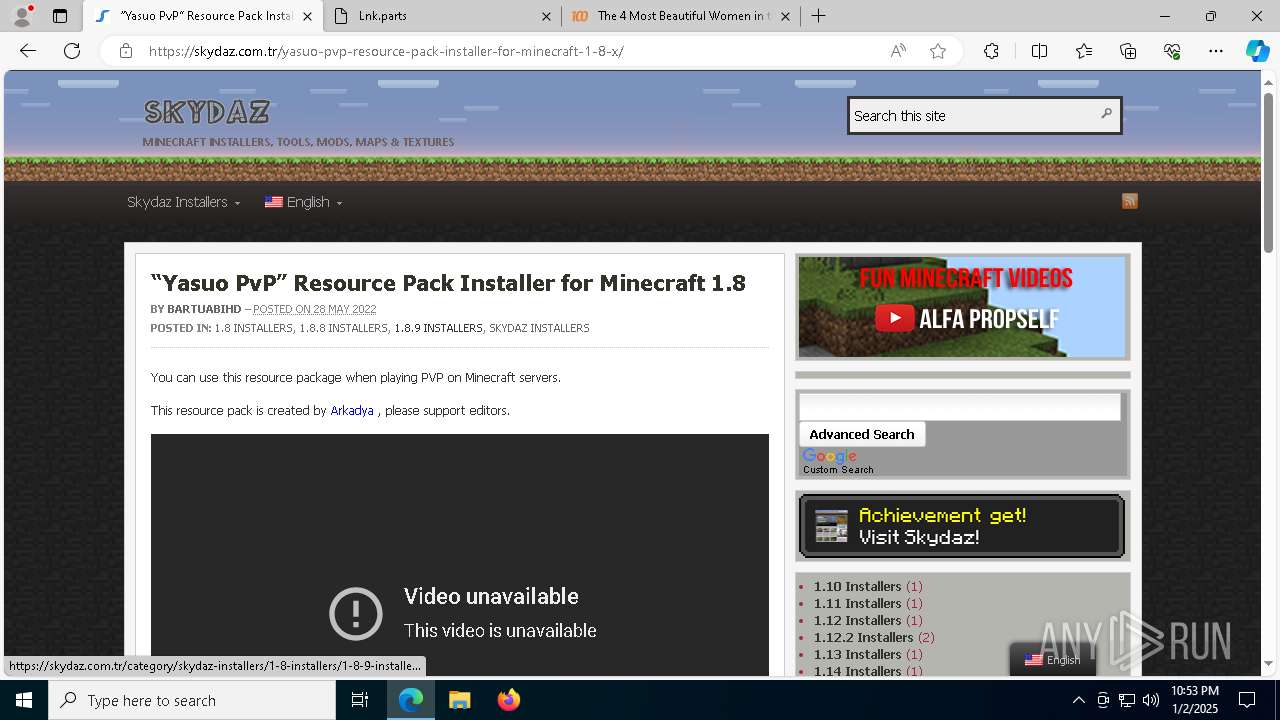
Task: Expand Skydaz Installers menu
Action: (184, 202)
